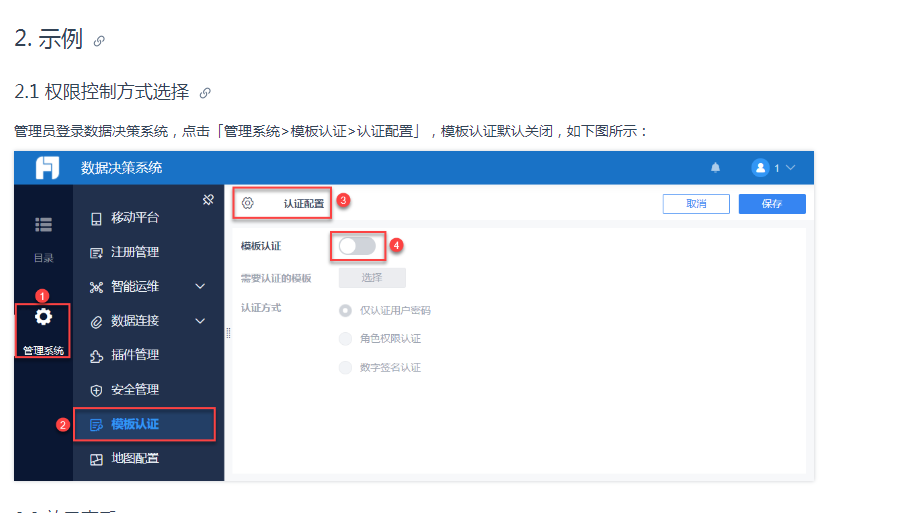Click the 目录 label in the left rail

(x=43, y=258)
